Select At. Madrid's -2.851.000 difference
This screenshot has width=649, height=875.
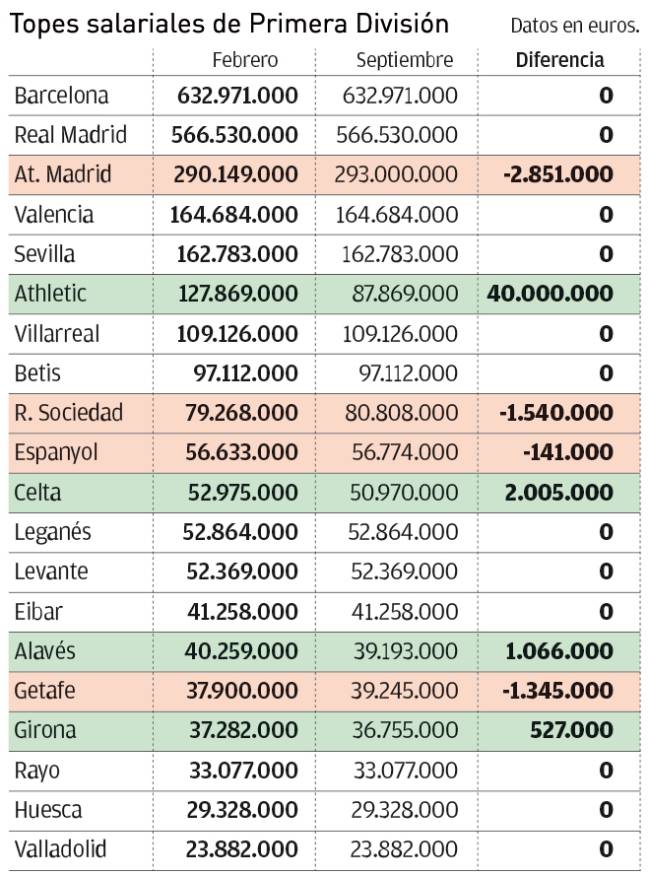pyautogui.click(x=558, y=174)
